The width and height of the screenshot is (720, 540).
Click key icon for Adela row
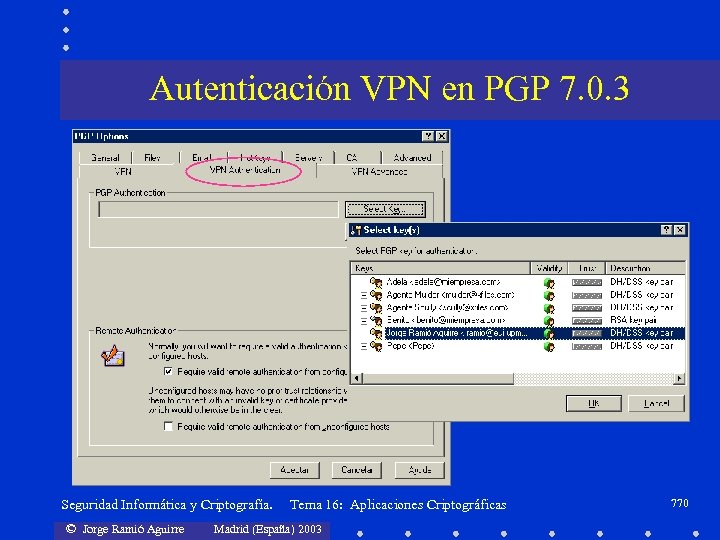pos(376,282)
